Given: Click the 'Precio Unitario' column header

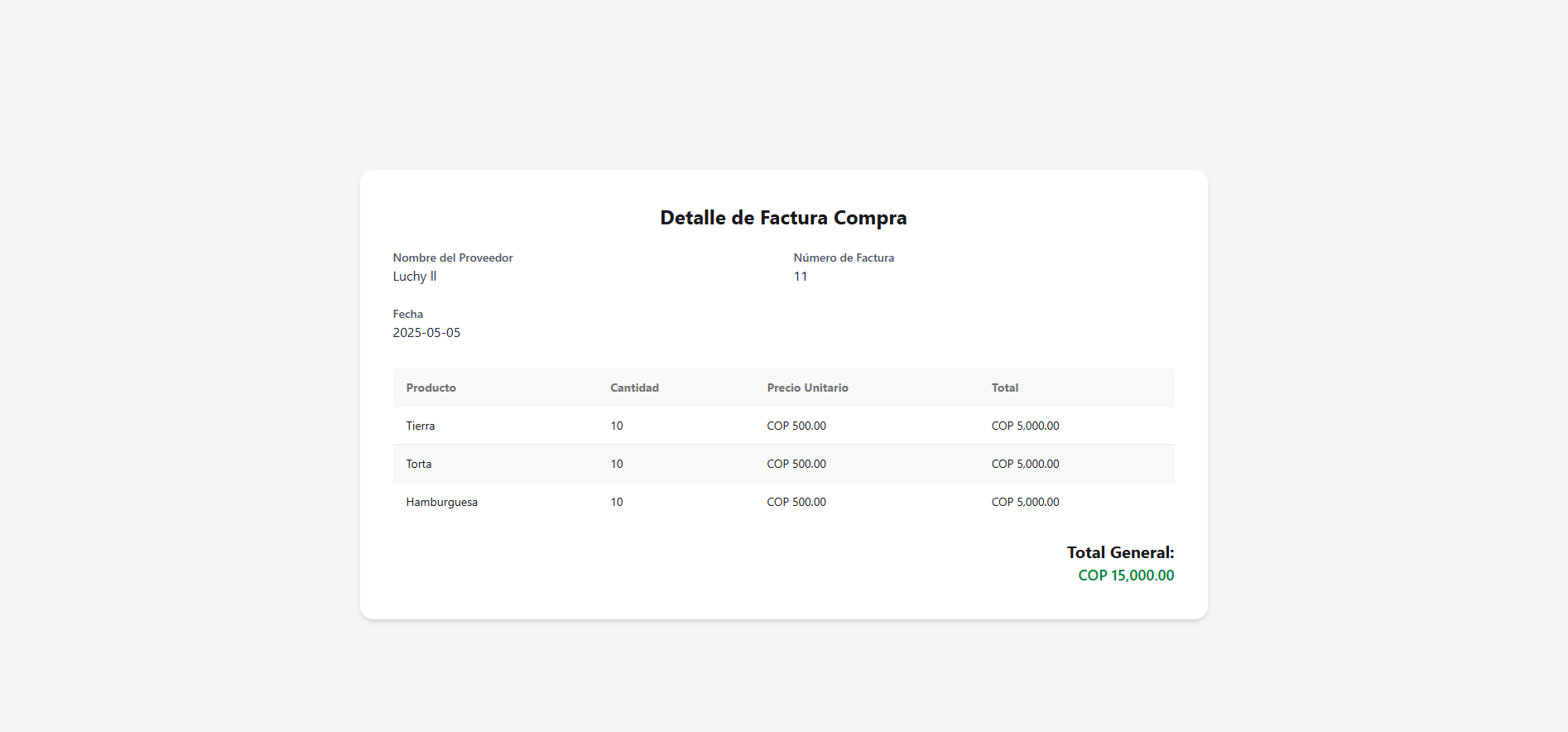Looking at the screenshot, I should [807, 388].
